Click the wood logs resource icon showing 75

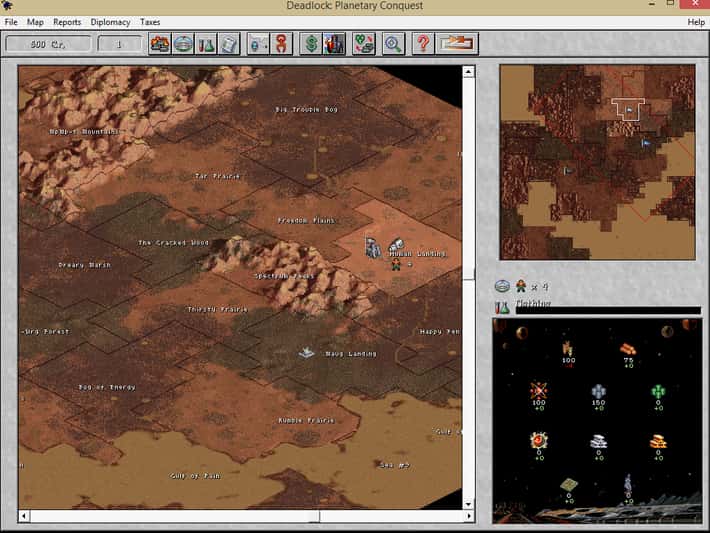coord(628,349)
